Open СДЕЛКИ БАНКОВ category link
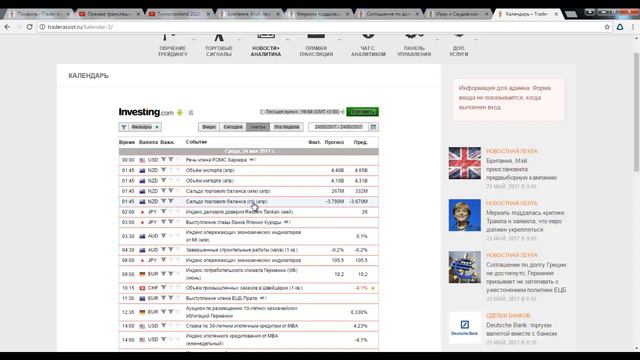 tap(508, 316)
